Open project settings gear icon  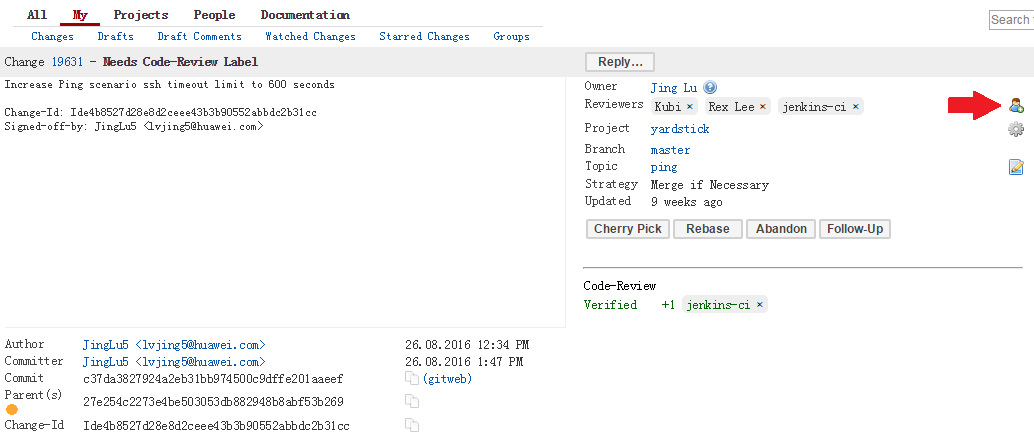(x=1016, y=129)
